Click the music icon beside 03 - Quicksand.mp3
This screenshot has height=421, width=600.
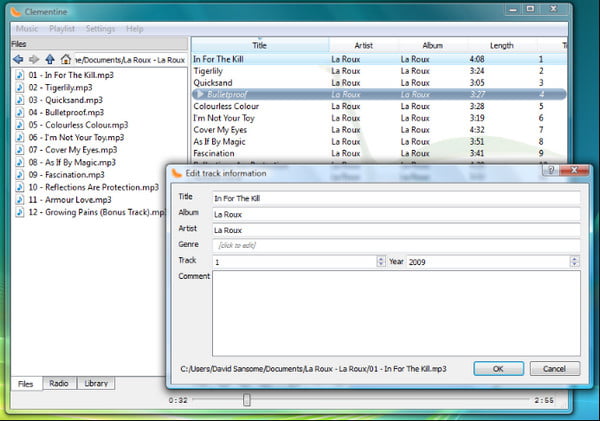[20, 100]
